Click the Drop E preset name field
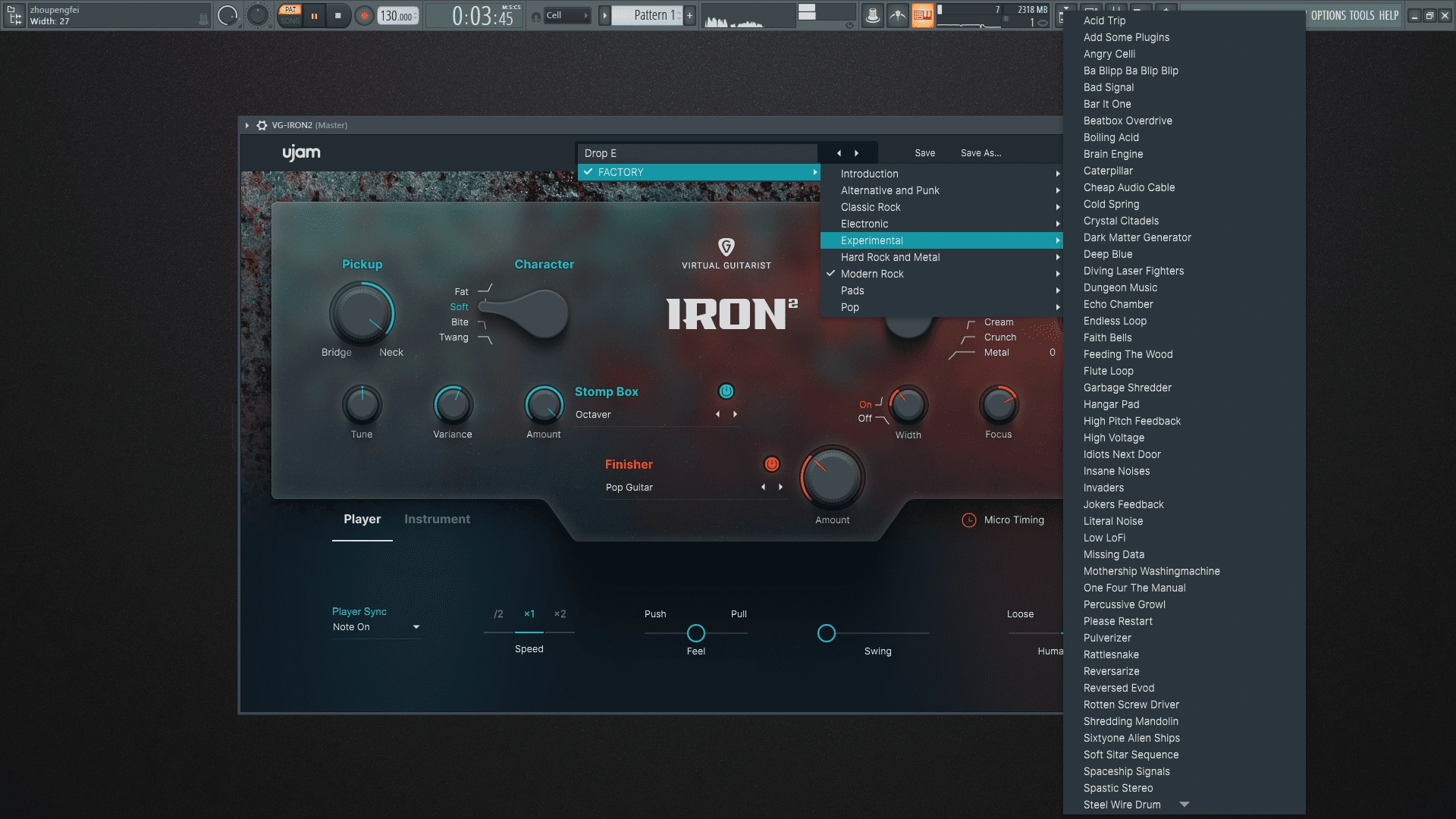Viewport: 1456px width, 819px height. click(x=698, y=153)
